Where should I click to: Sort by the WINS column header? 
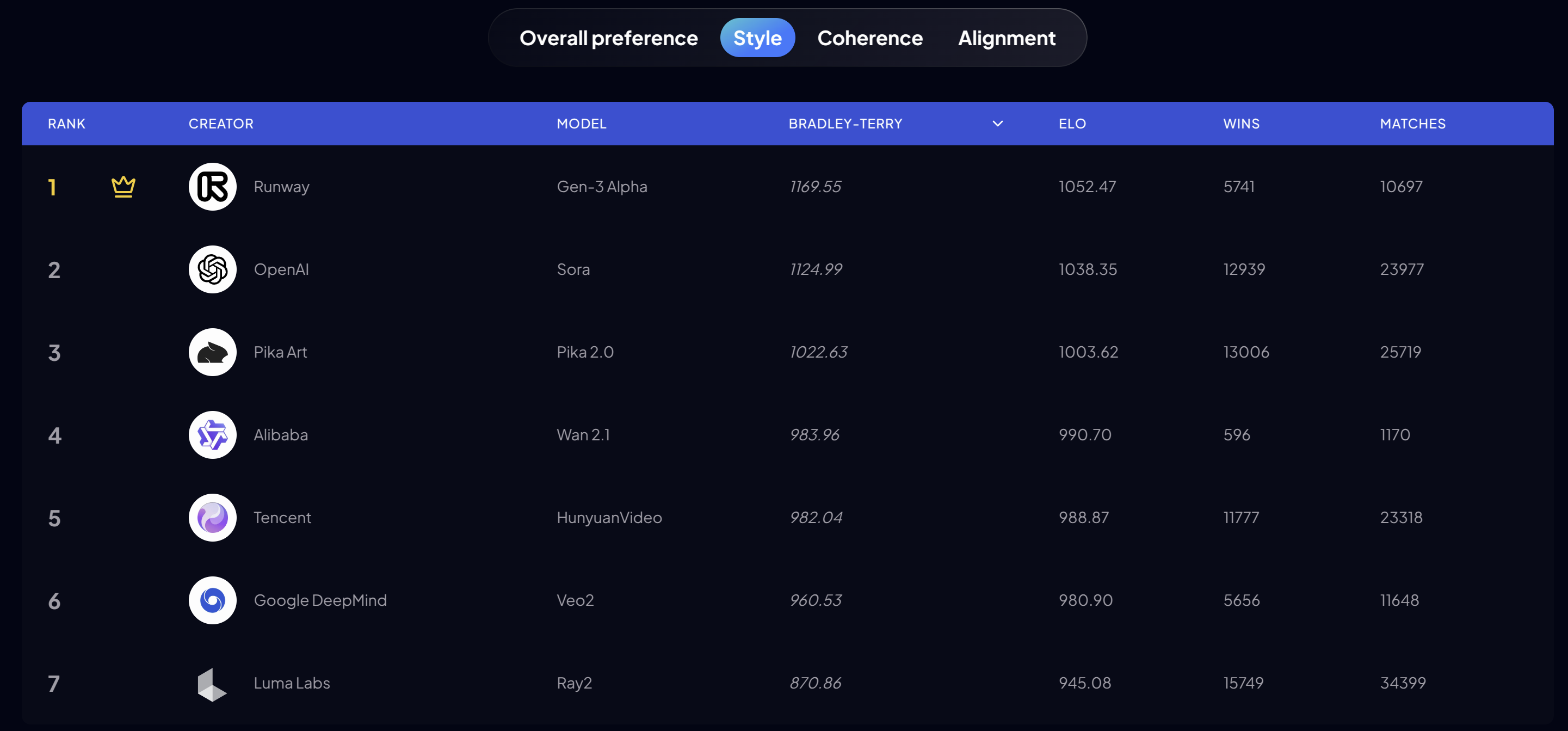1241,124
